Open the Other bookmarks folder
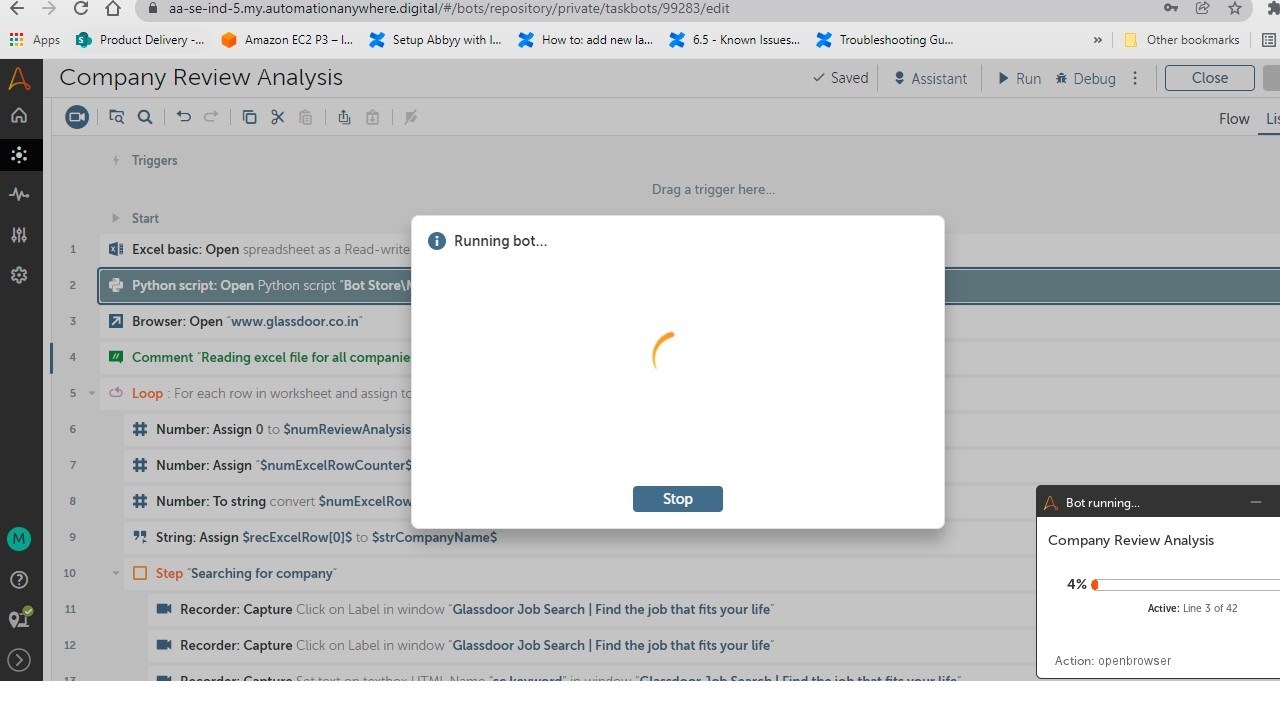This screenshot has width=1280, height=720. coord(1182,40)
